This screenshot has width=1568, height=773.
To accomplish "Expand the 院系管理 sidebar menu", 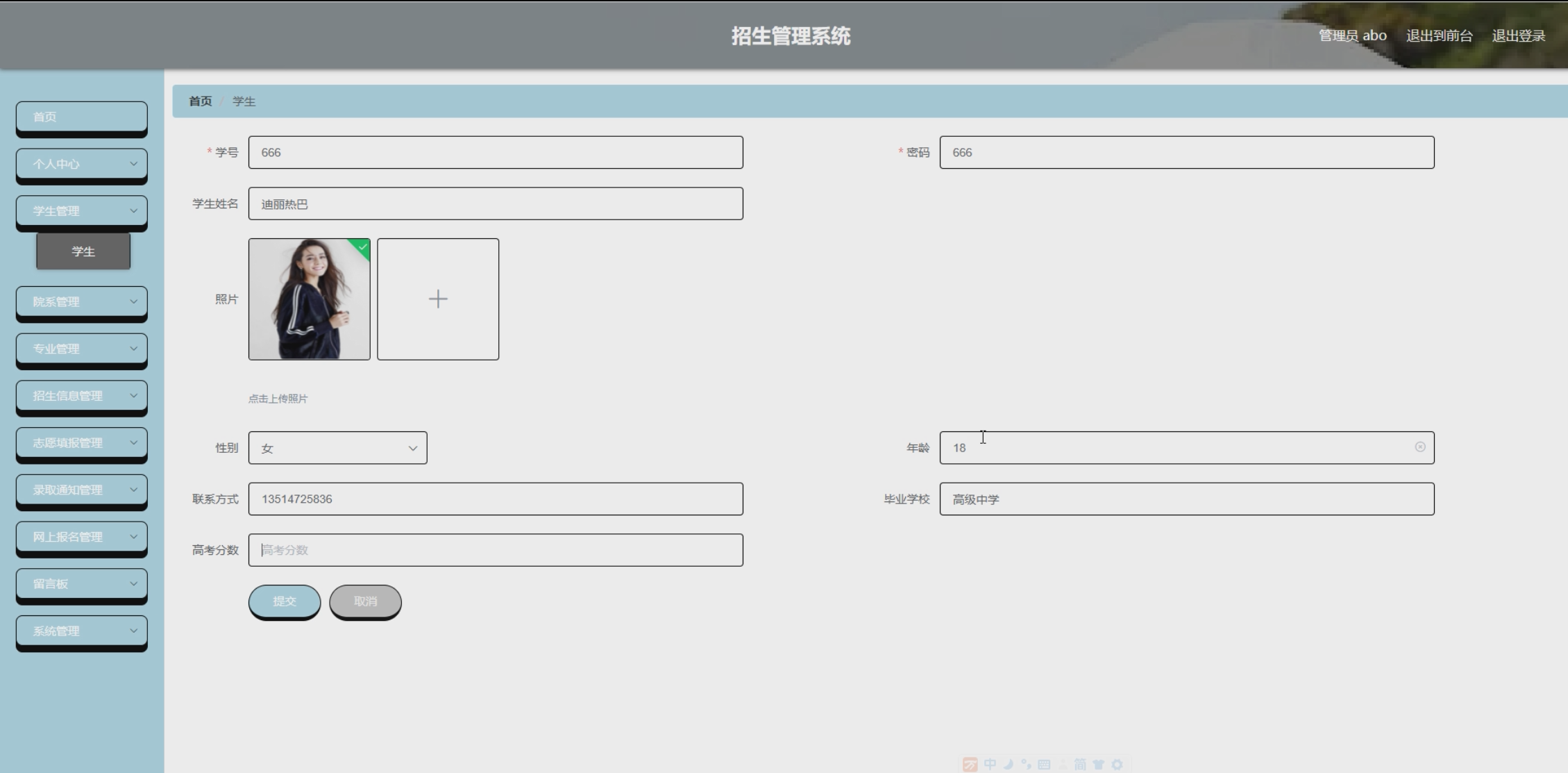I will pyautogui.click(x=82, y=301).
